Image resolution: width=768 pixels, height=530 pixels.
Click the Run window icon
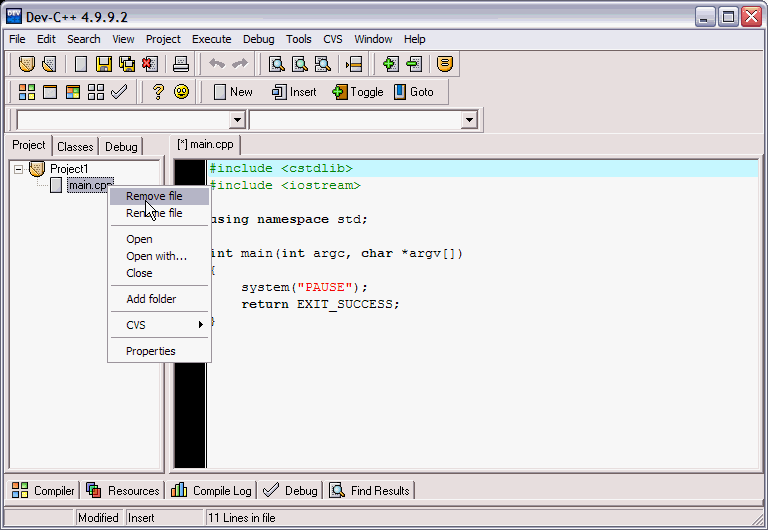[x=50, y=92]
